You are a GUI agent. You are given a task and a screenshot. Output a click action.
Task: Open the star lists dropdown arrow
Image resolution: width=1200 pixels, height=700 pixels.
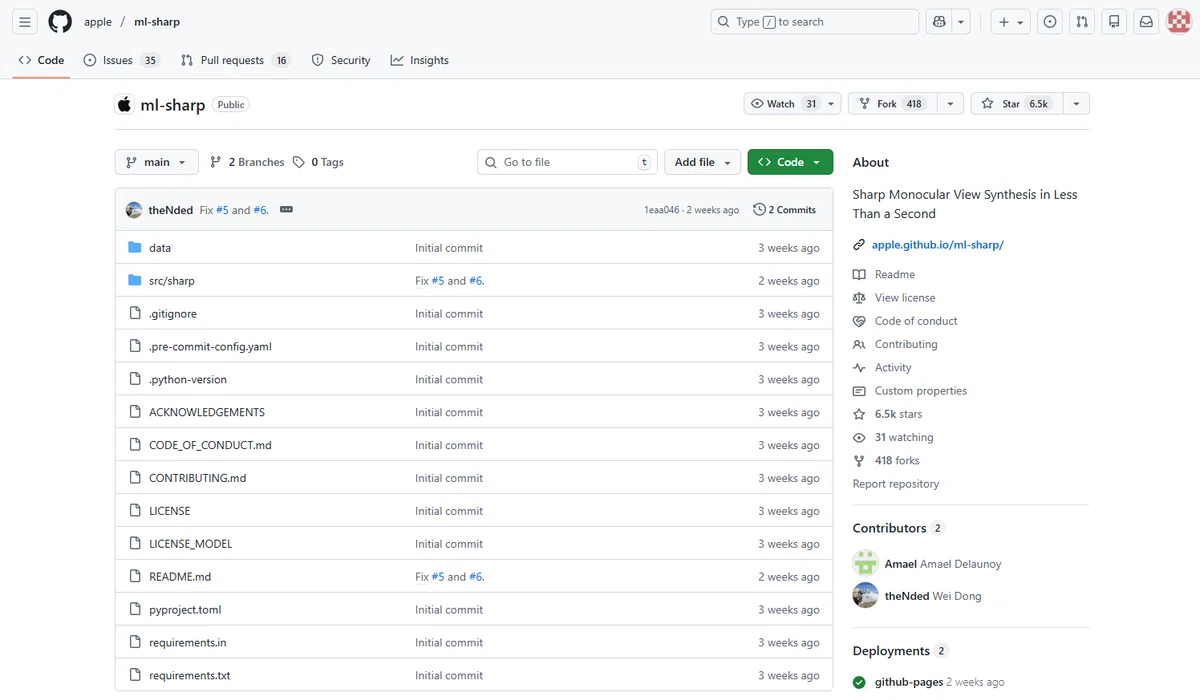pos(1076,104)
